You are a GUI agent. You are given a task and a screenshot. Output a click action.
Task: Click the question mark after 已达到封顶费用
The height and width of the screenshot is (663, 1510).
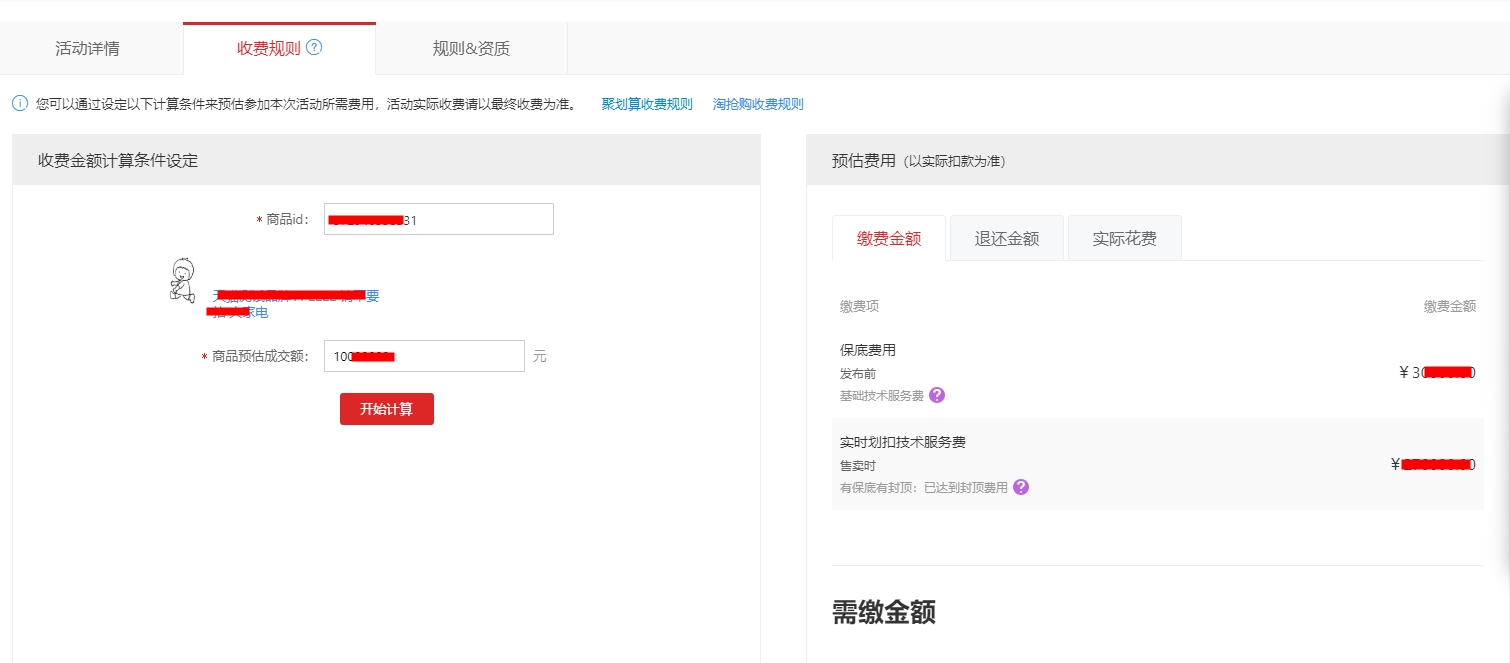pyautogui.click(x=1019, y=486)
